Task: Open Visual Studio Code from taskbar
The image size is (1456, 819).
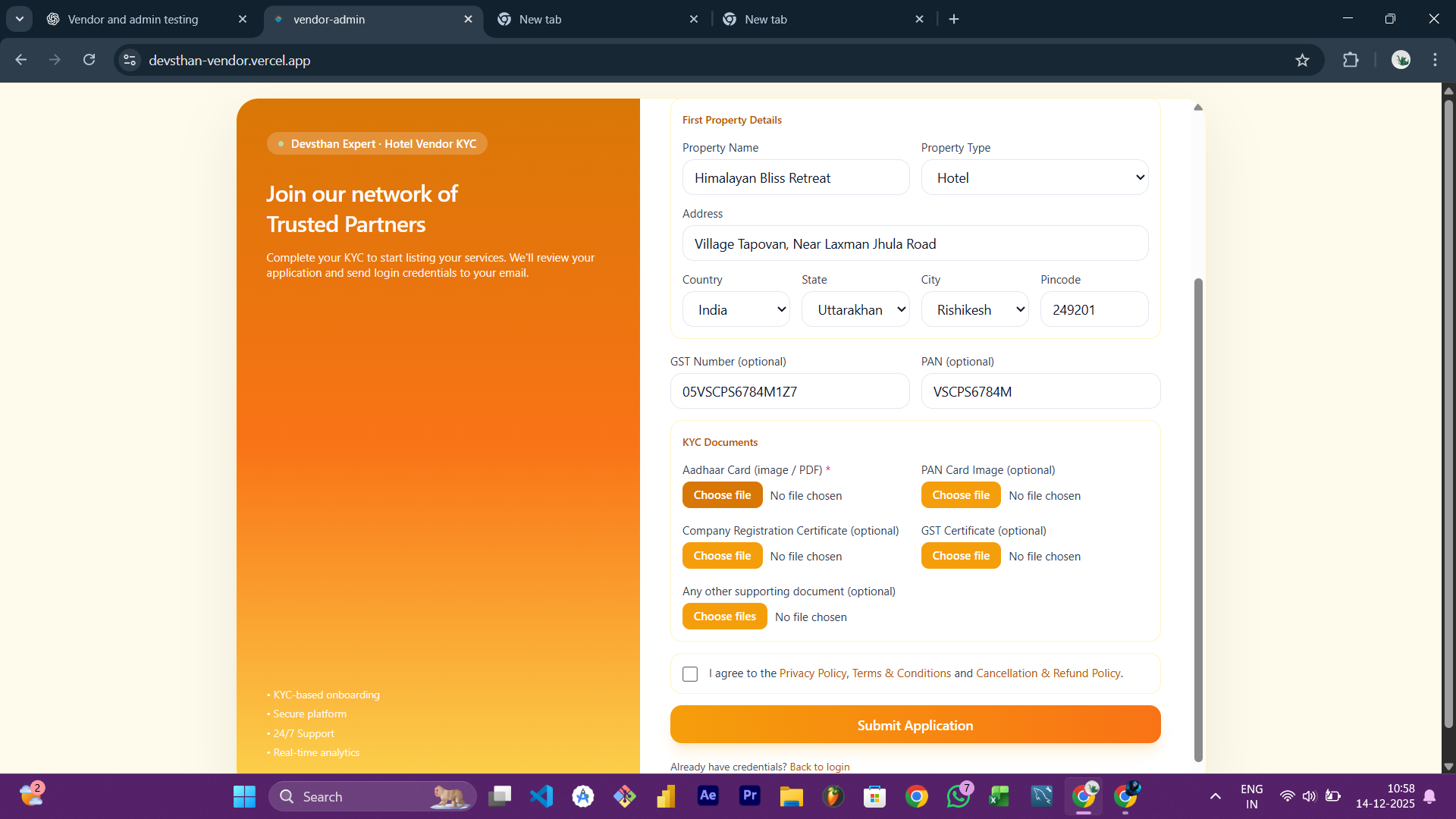Action: 541,796
